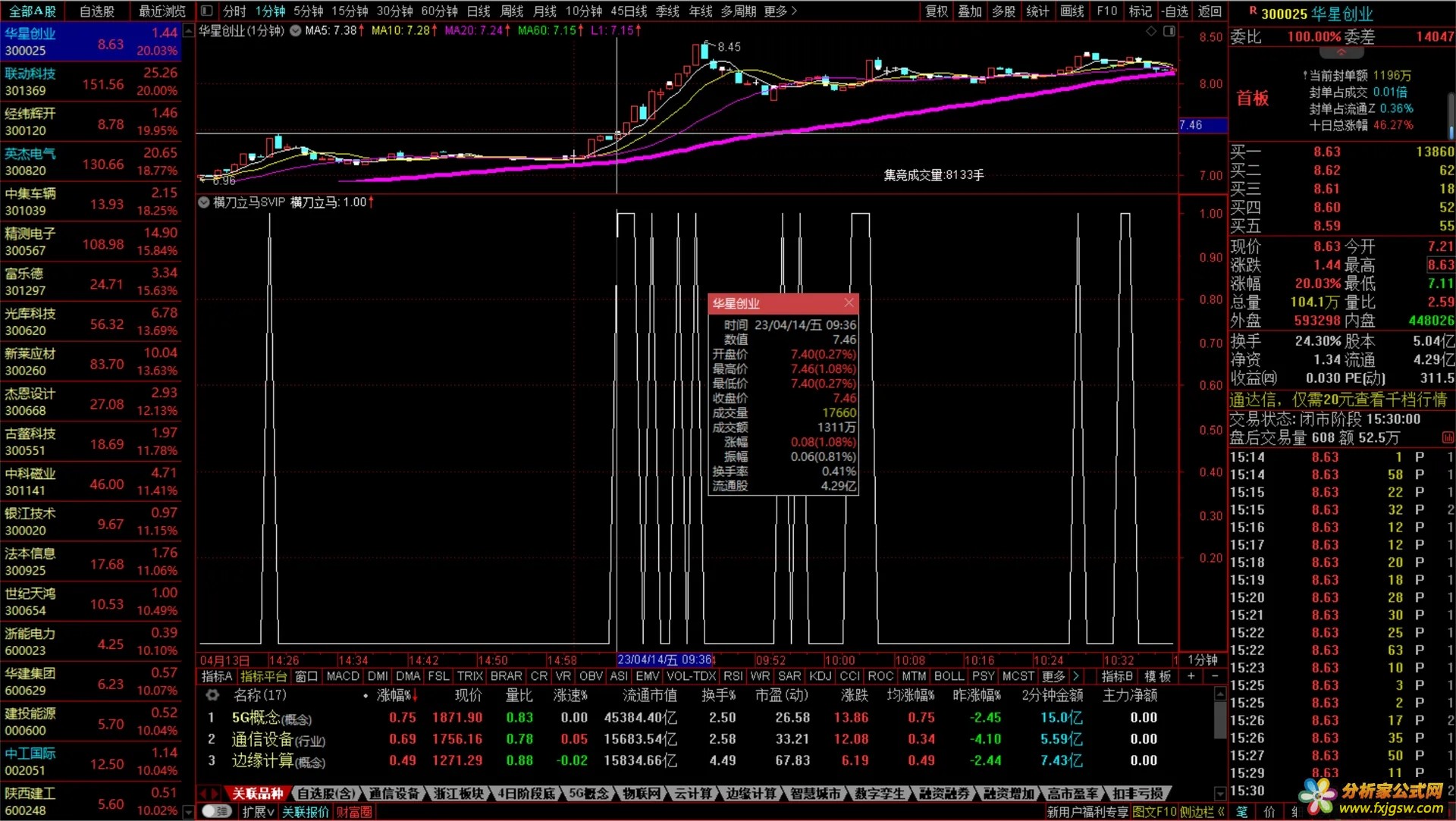The height and width of the screenshot is (821, 1456).
Task: Open F10 company info
Action: [1106, 11]
